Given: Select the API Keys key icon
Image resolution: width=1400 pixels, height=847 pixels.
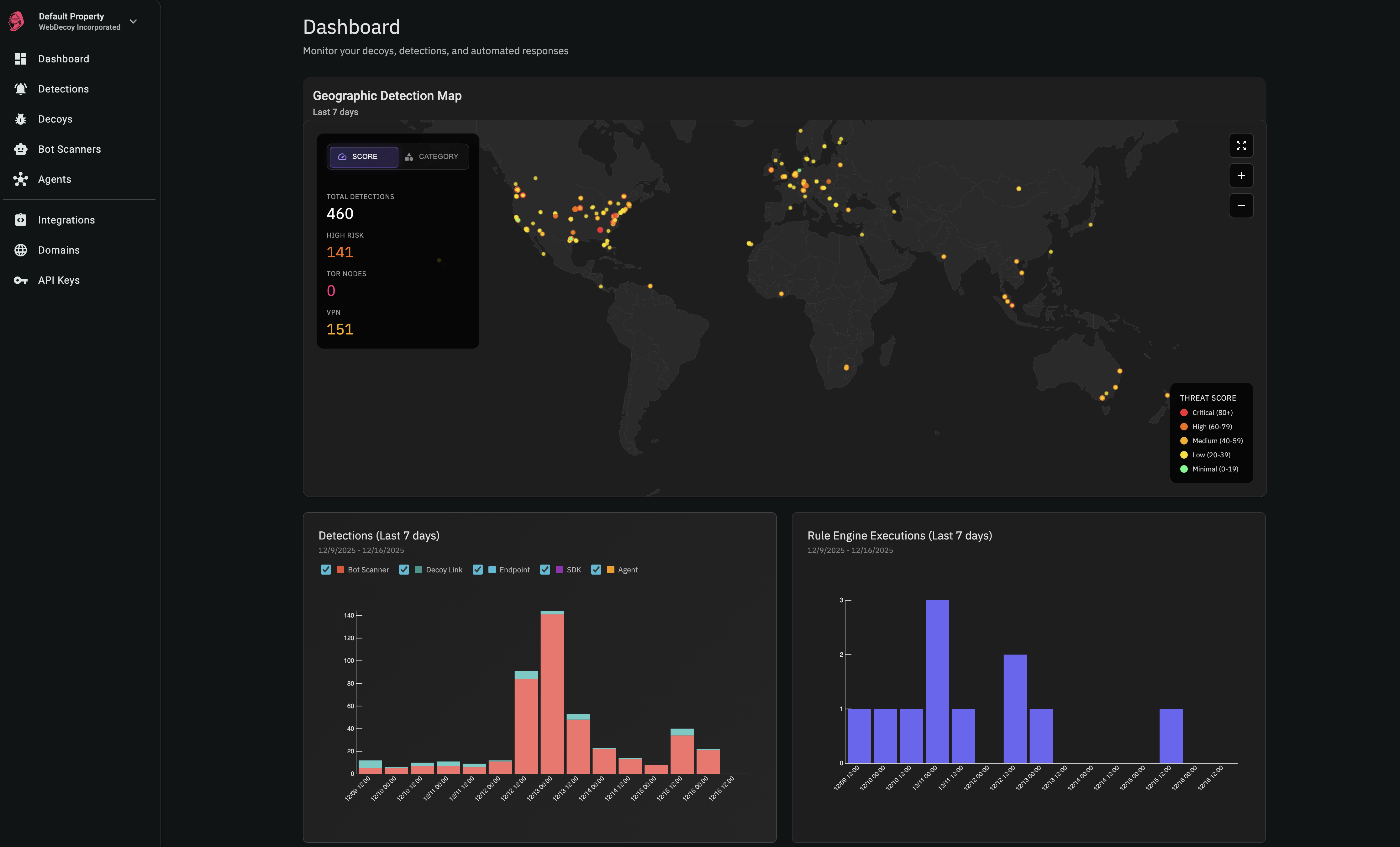Looking at the screenshot, I should (x=20, y=280).
